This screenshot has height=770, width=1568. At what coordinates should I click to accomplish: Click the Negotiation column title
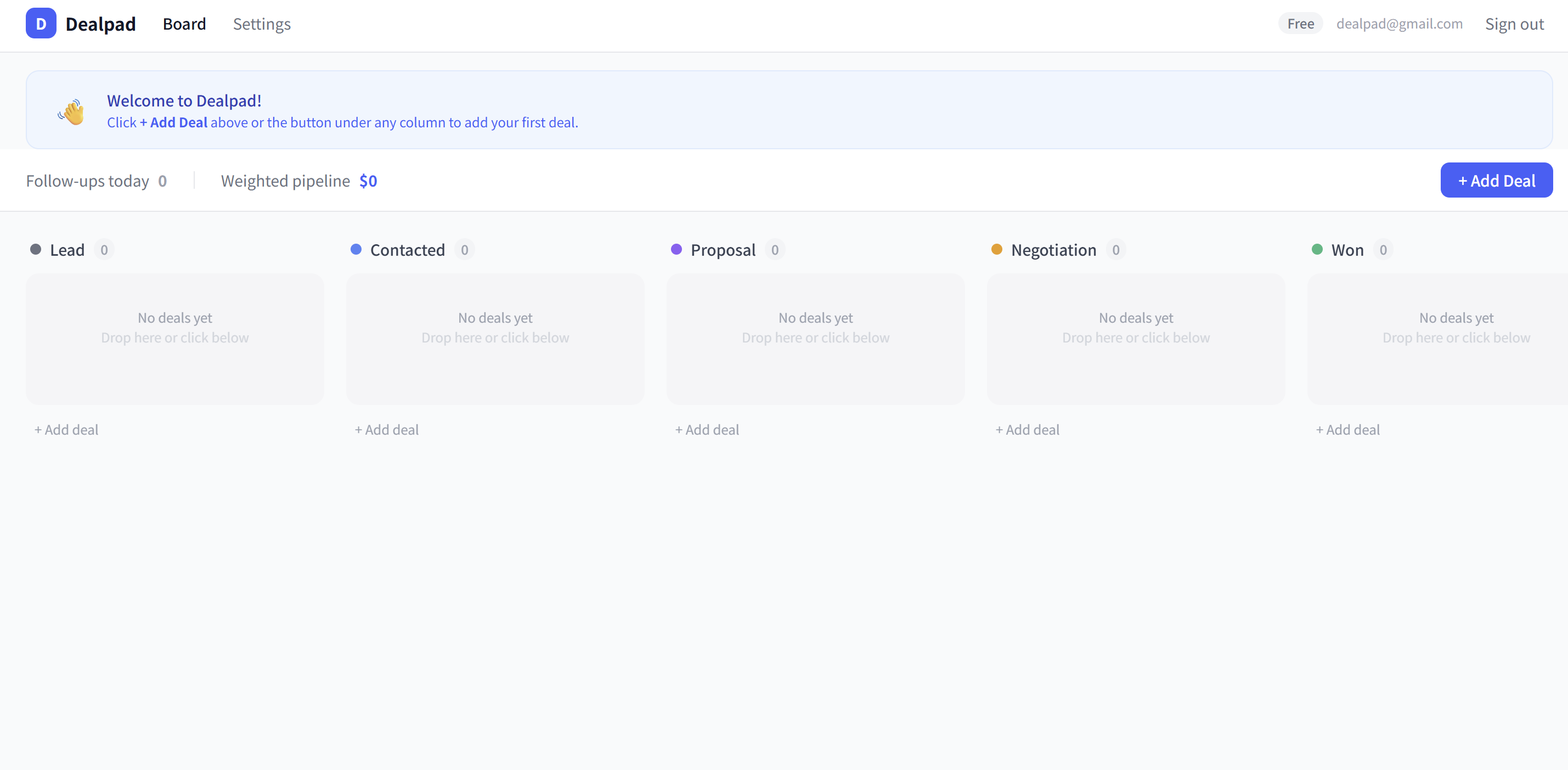pos(1053,250)
